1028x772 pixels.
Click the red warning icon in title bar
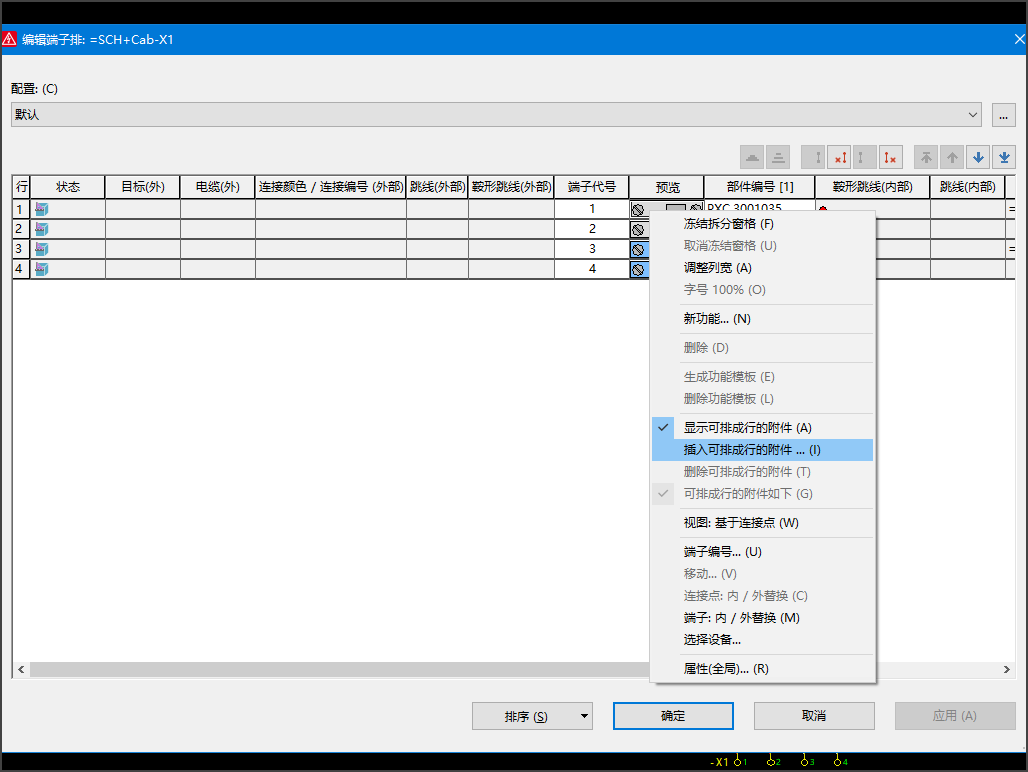pyautogui.click(x=9, y=39)
